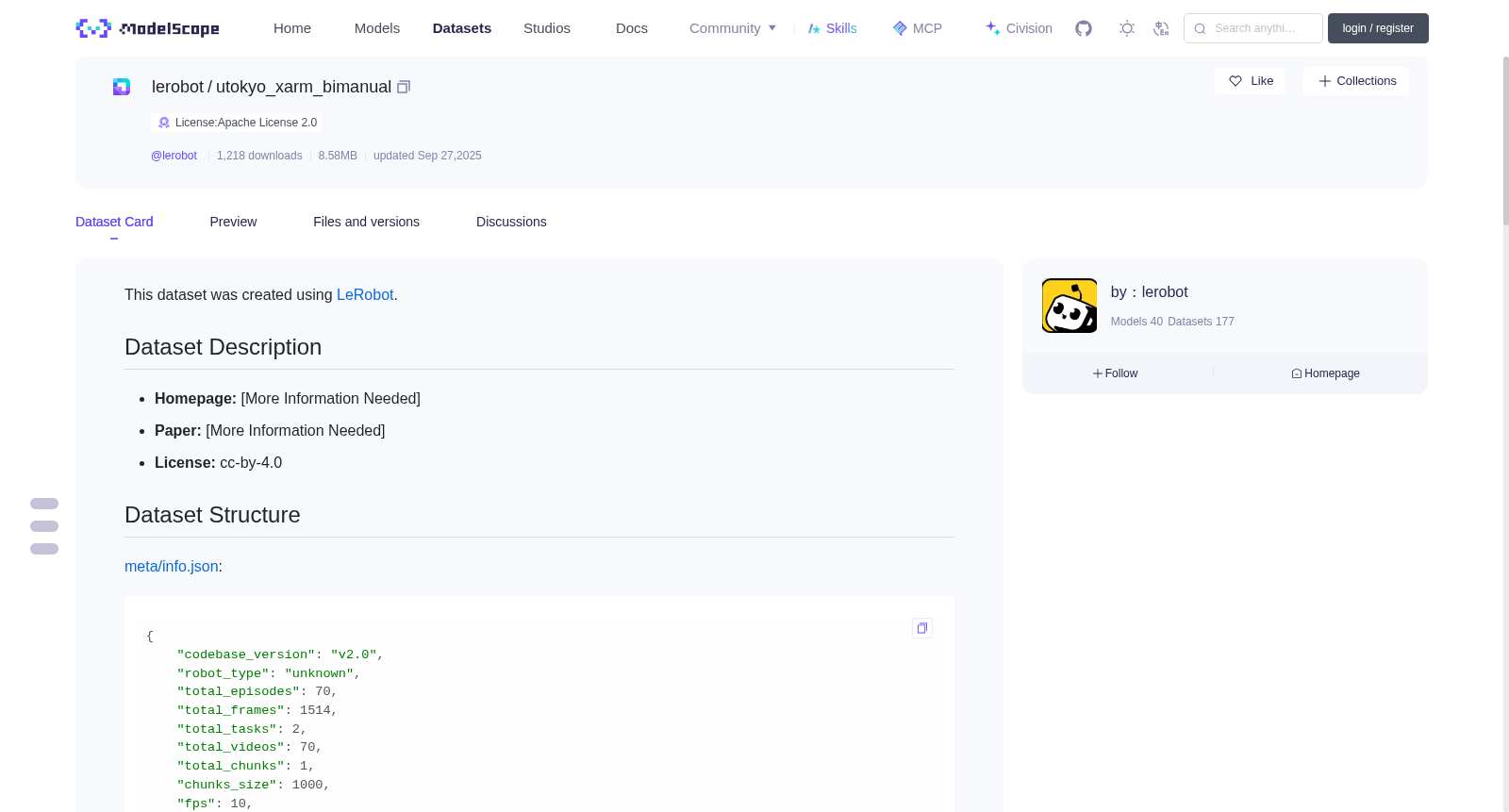Click the Skills sparkle icon
This screenshot has width=1509, height=812.
point(814,28)
